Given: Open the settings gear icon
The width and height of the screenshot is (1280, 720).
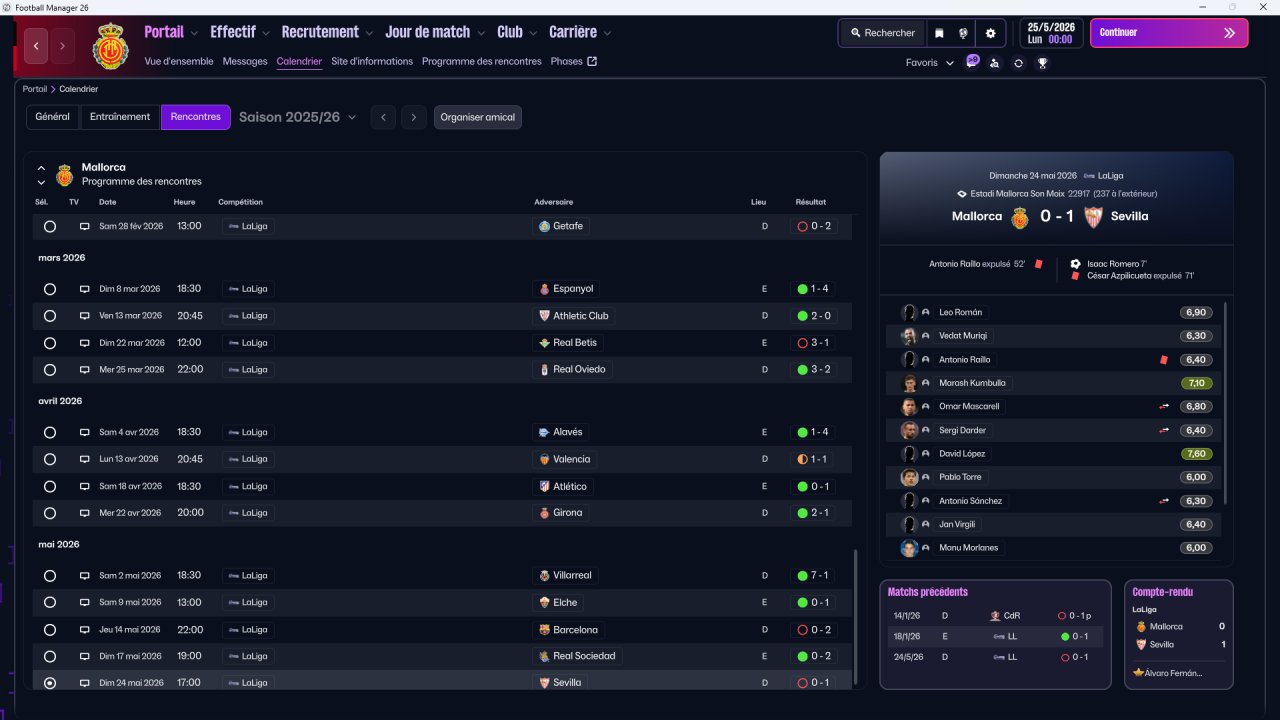Looking at the screenshot, I should point(990,33).
